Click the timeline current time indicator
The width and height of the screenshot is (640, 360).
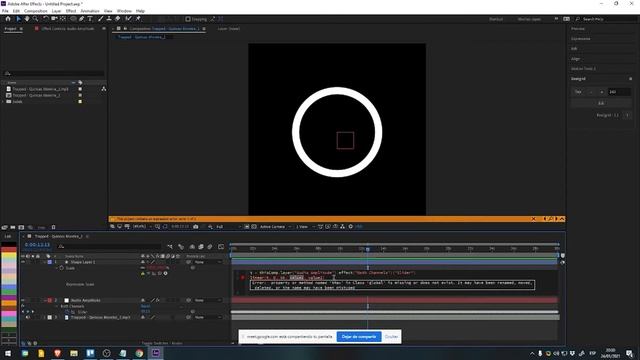click(x=368, y=249)
